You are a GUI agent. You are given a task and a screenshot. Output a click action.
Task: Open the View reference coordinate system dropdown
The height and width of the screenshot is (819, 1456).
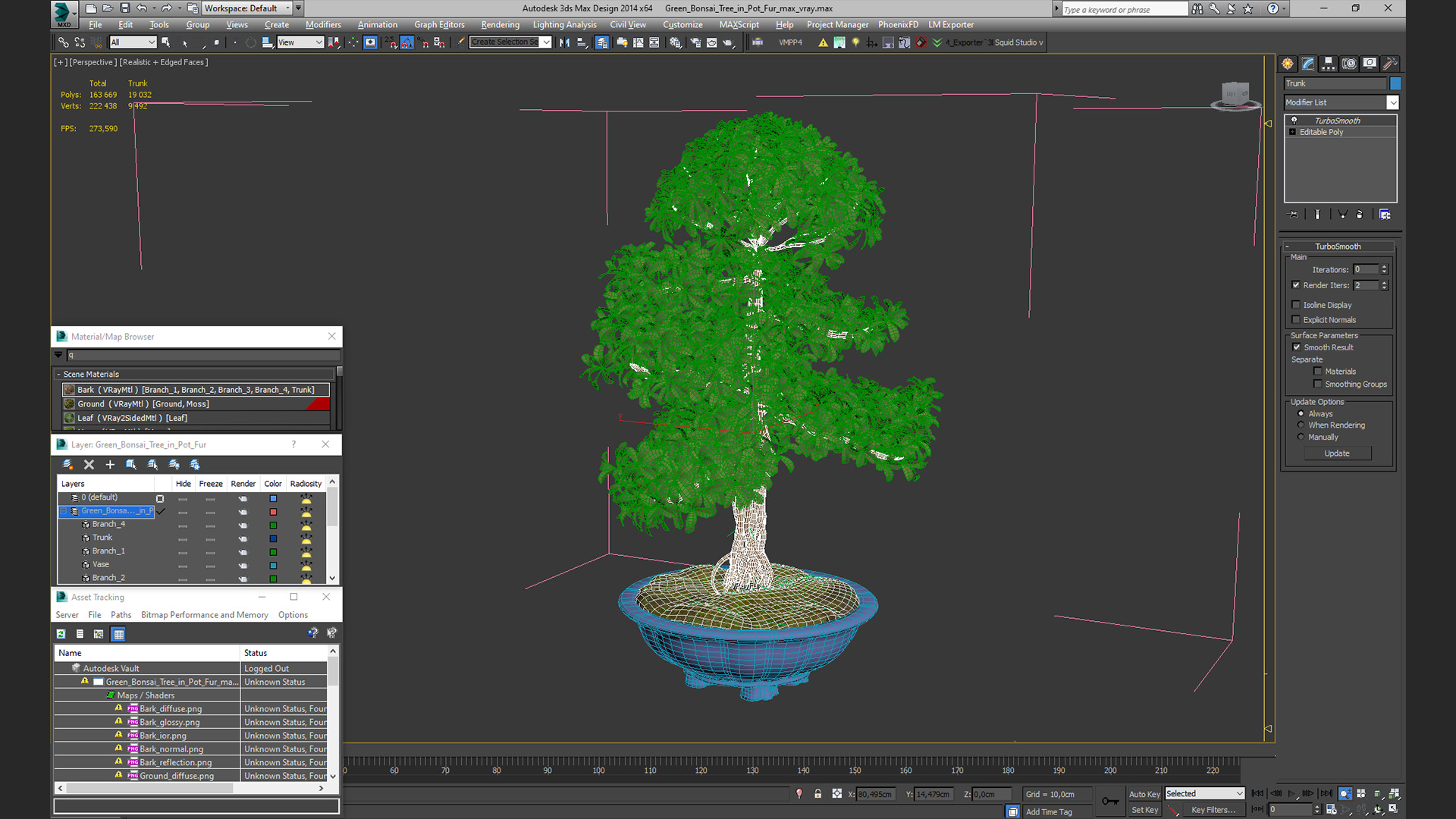(300, 42)
